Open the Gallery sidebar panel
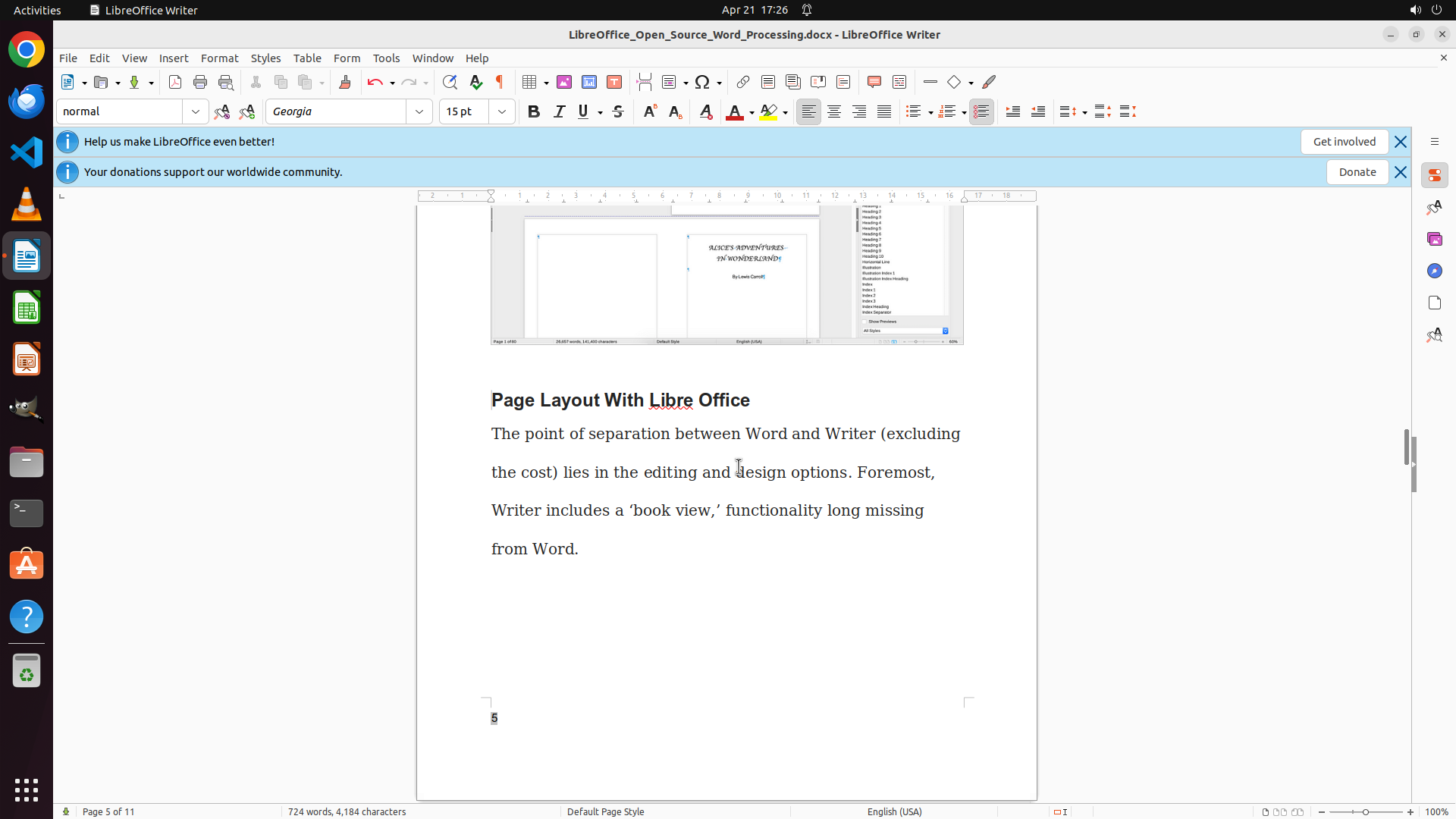The width and height of the screenshot is (1456, 819). (x=1434, y=239)
